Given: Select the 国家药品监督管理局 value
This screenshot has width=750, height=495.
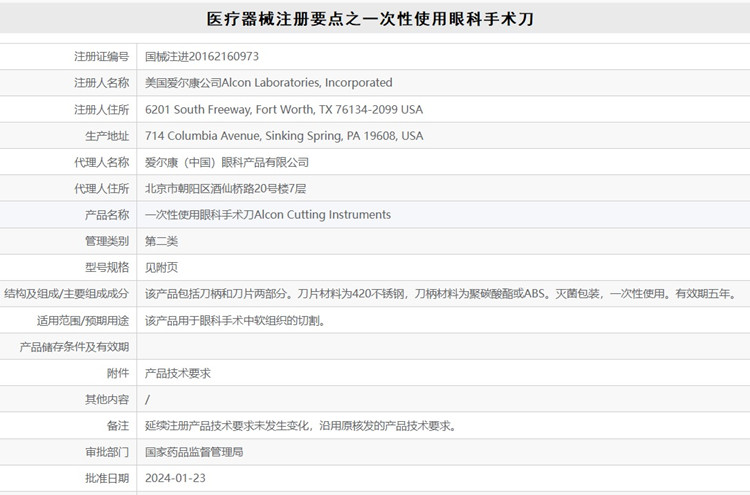Looking at the screenshot, I should coord(194,452).
